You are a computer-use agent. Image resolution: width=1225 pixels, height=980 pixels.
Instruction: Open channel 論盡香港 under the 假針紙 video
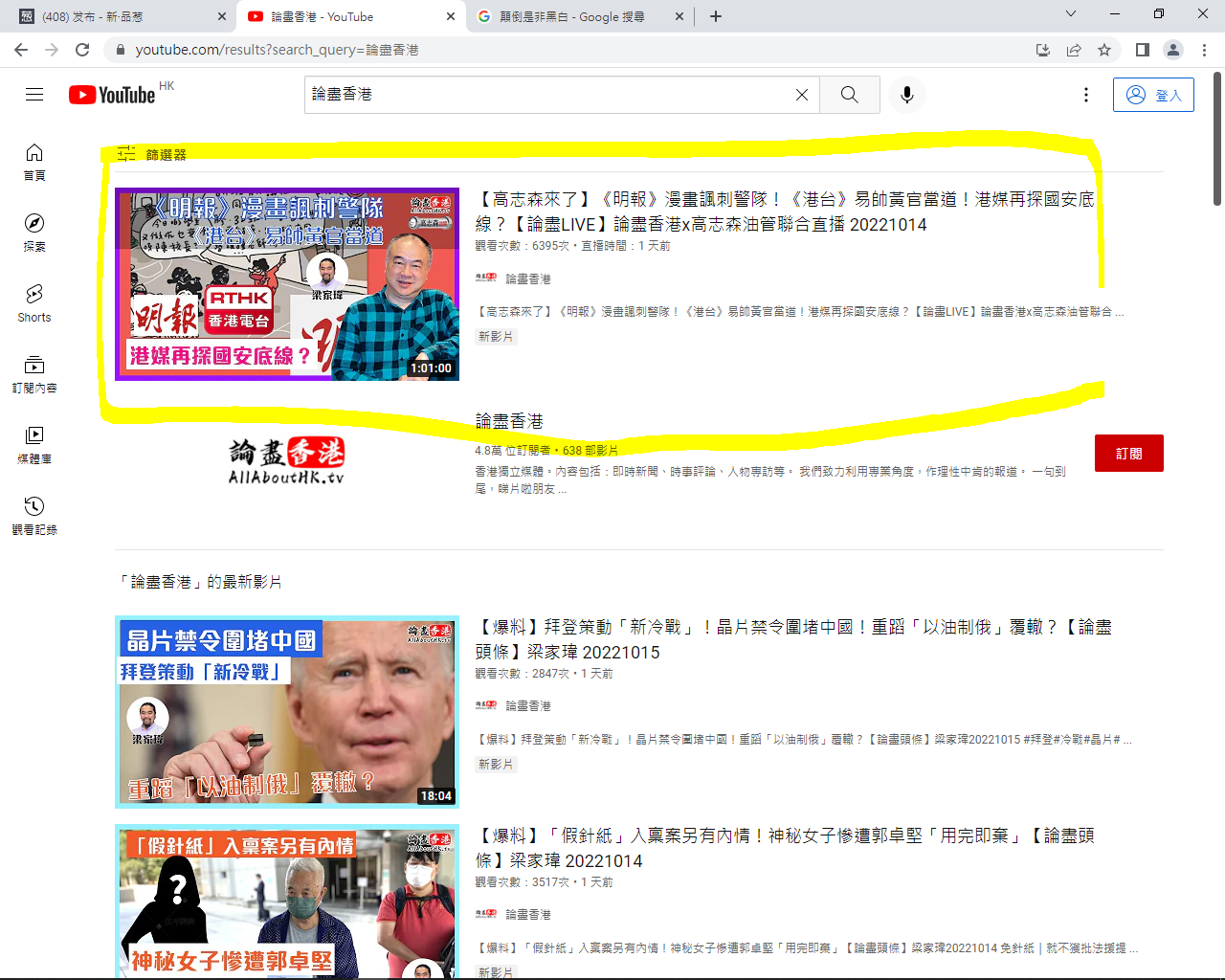(x=527, y=914)
